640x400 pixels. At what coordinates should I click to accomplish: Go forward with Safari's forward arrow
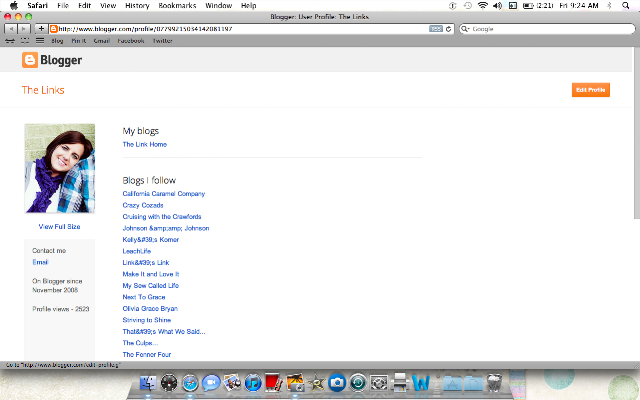24,29
